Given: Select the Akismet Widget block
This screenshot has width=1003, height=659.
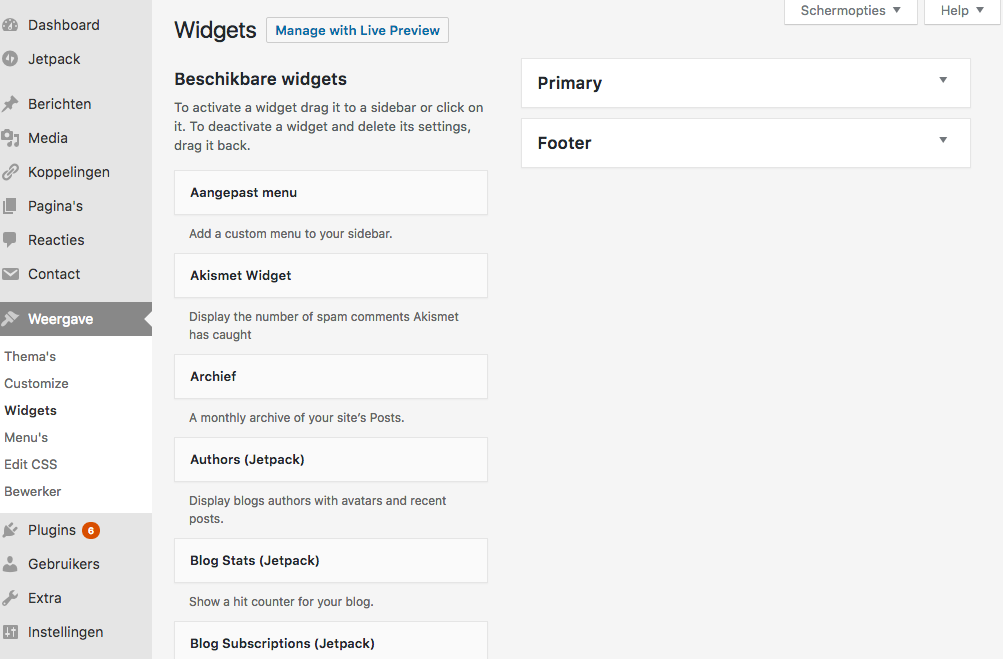Looking at the screenshot, I should tap(330, 276).
